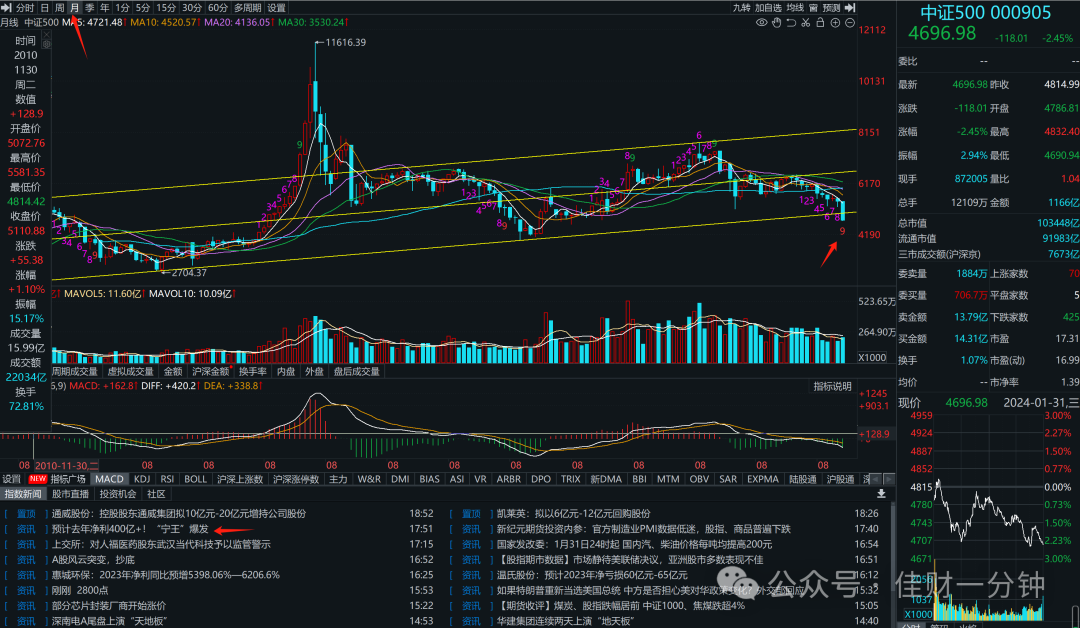1080x628 pixels.
Task: Open news '通威股份:控股股东通威集团拟10亿元' headline
Action: 179,514
